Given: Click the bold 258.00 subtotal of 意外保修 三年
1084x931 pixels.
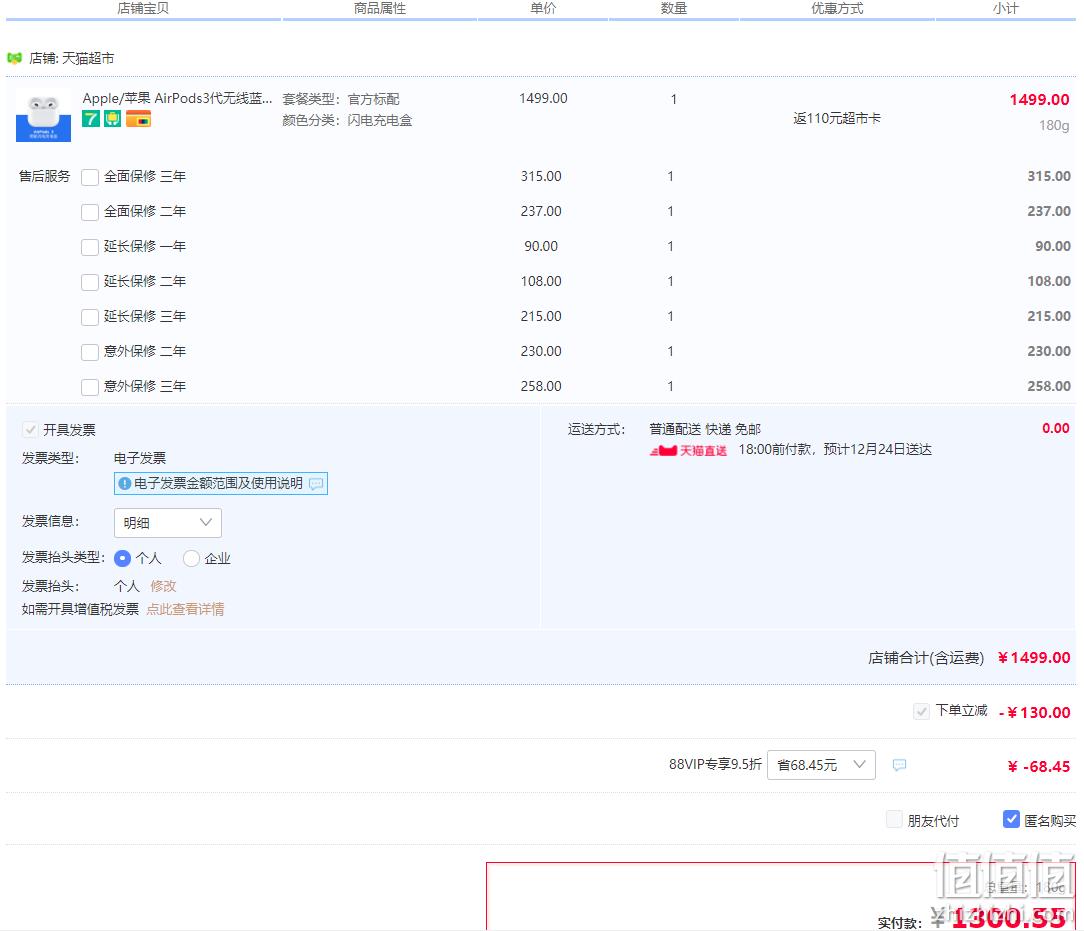Looking at the screenshot, I should [1049, 386].
